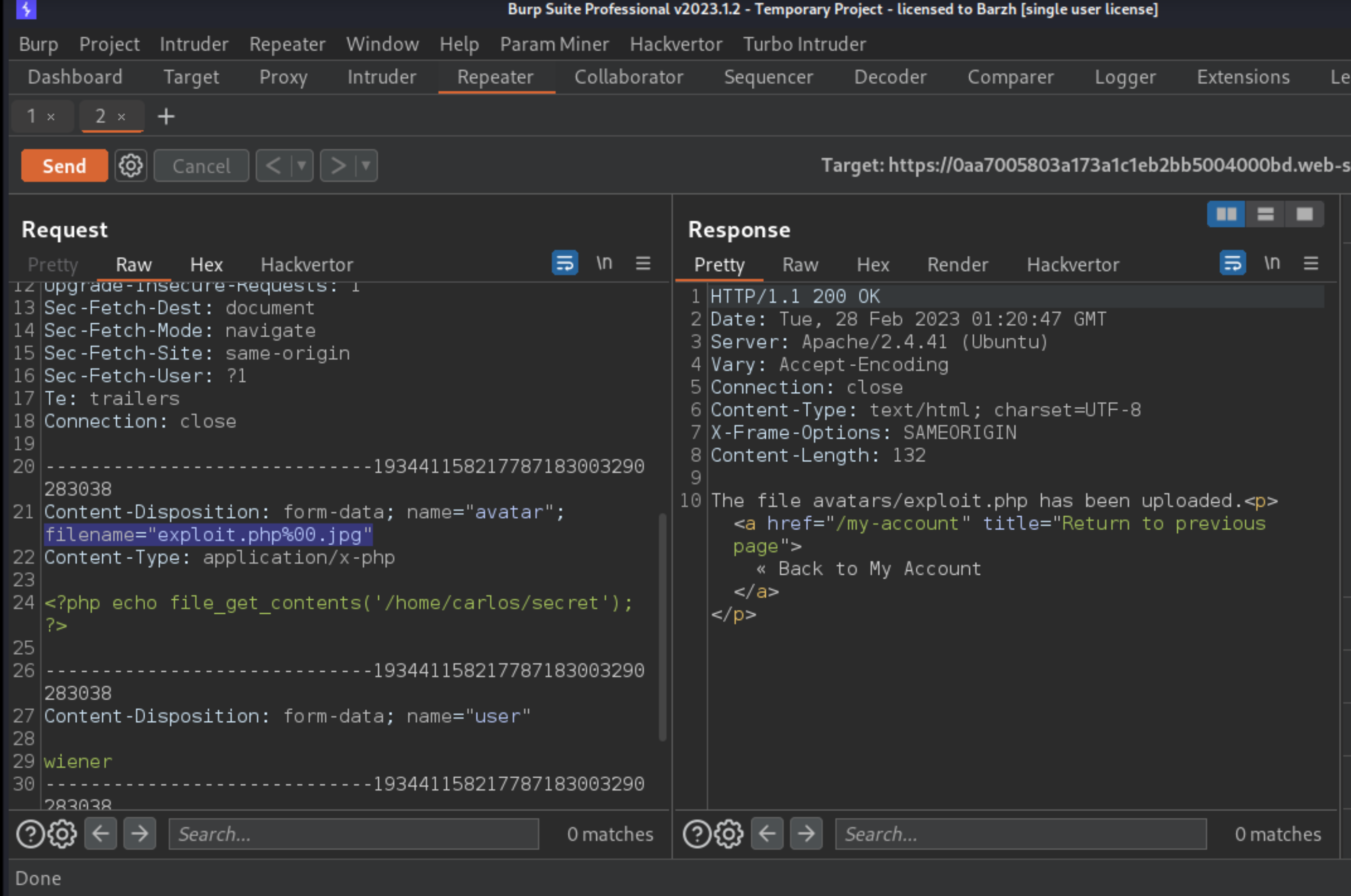Select combined tabbed layout view
Image resolution: width=1351 pixels, height=896 pixels.
pyautogui.click(x=1304, y=214)
